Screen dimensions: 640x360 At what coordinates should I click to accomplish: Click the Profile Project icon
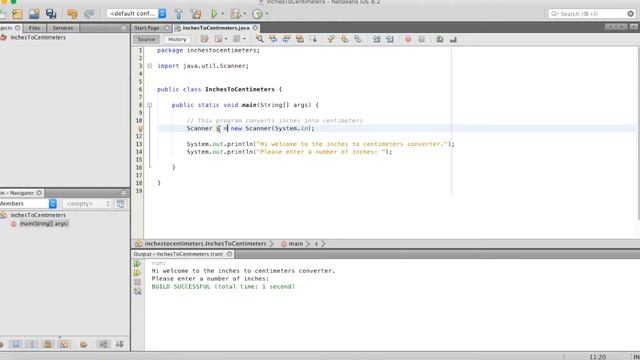click(257, 14)
